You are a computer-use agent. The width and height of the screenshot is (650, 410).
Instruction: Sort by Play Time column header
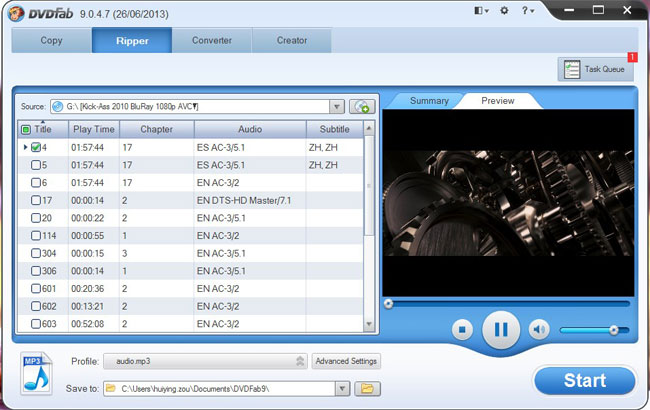point(94,129)
